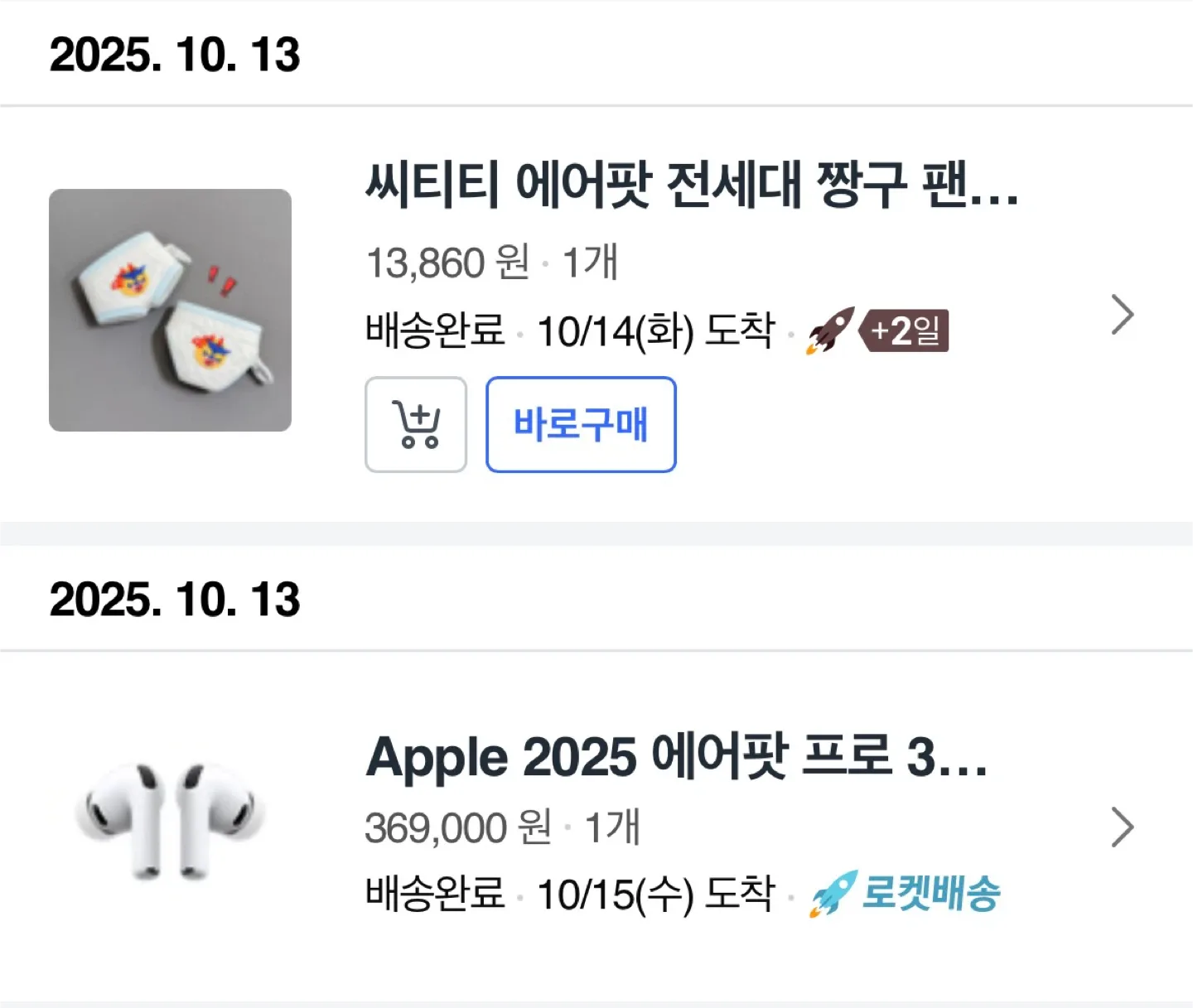Open the Apple 2025 에어팟 프로 3 title
1193x1008 pixels.
point(677,757)
